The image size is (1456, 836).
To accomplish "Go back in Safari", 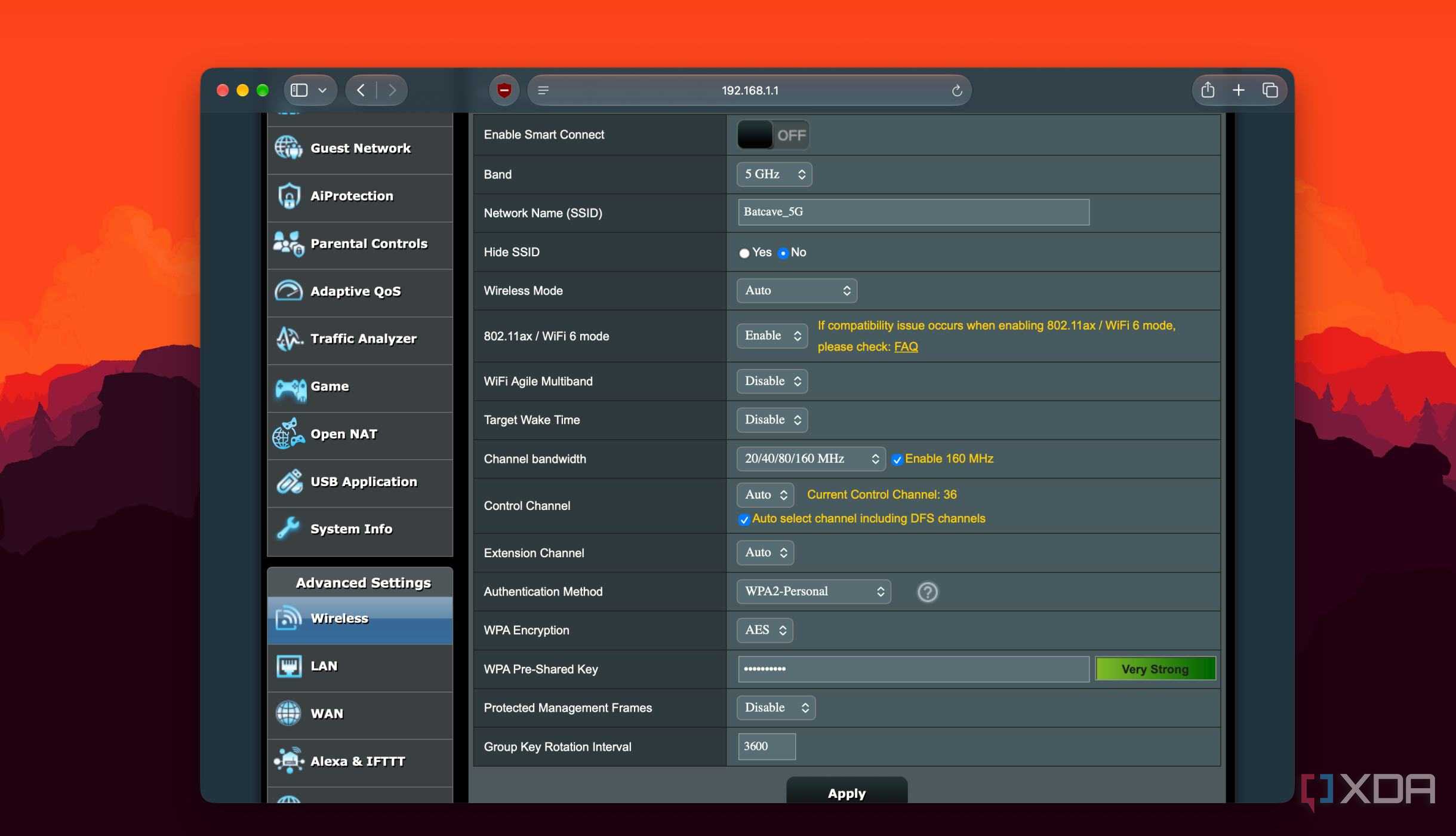I will [361, 90].
